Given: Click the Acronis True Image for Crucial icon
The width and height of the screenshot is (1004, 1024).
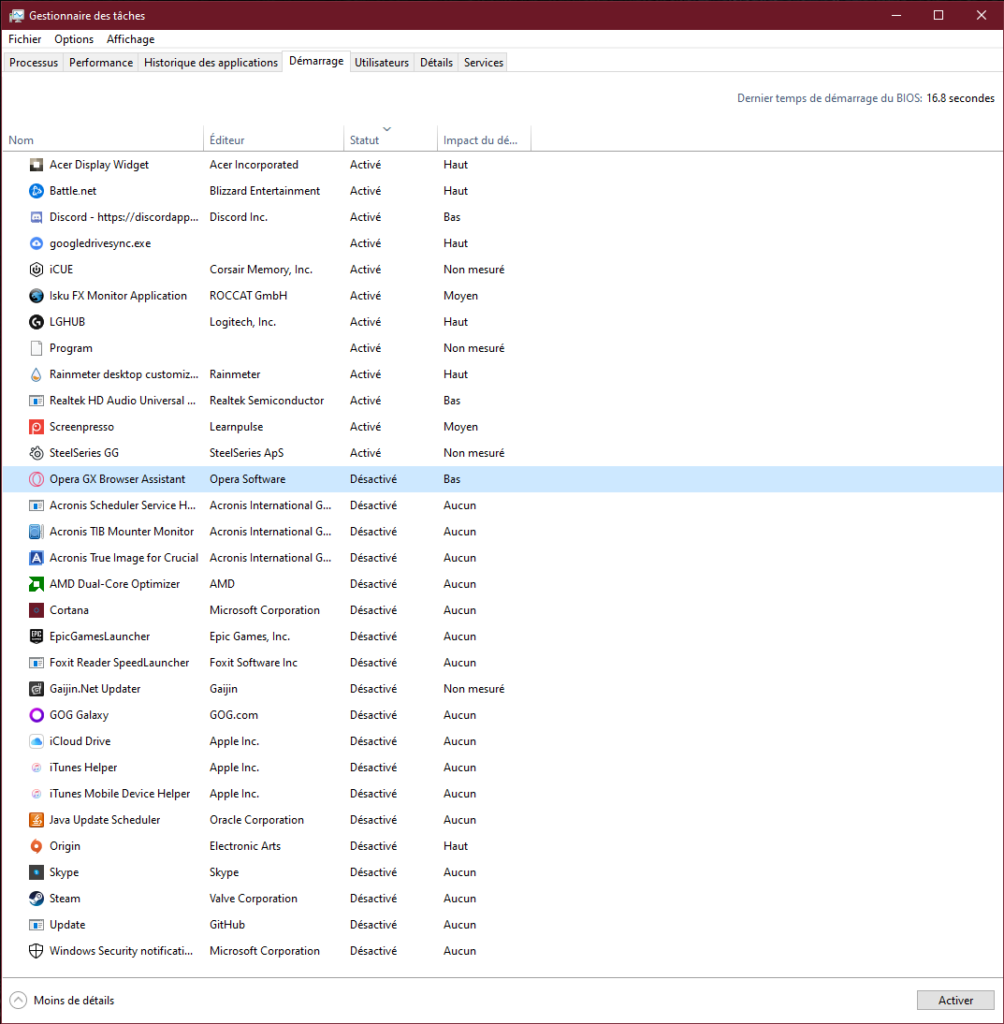Looking at the screenshot, I should (37, 558).
